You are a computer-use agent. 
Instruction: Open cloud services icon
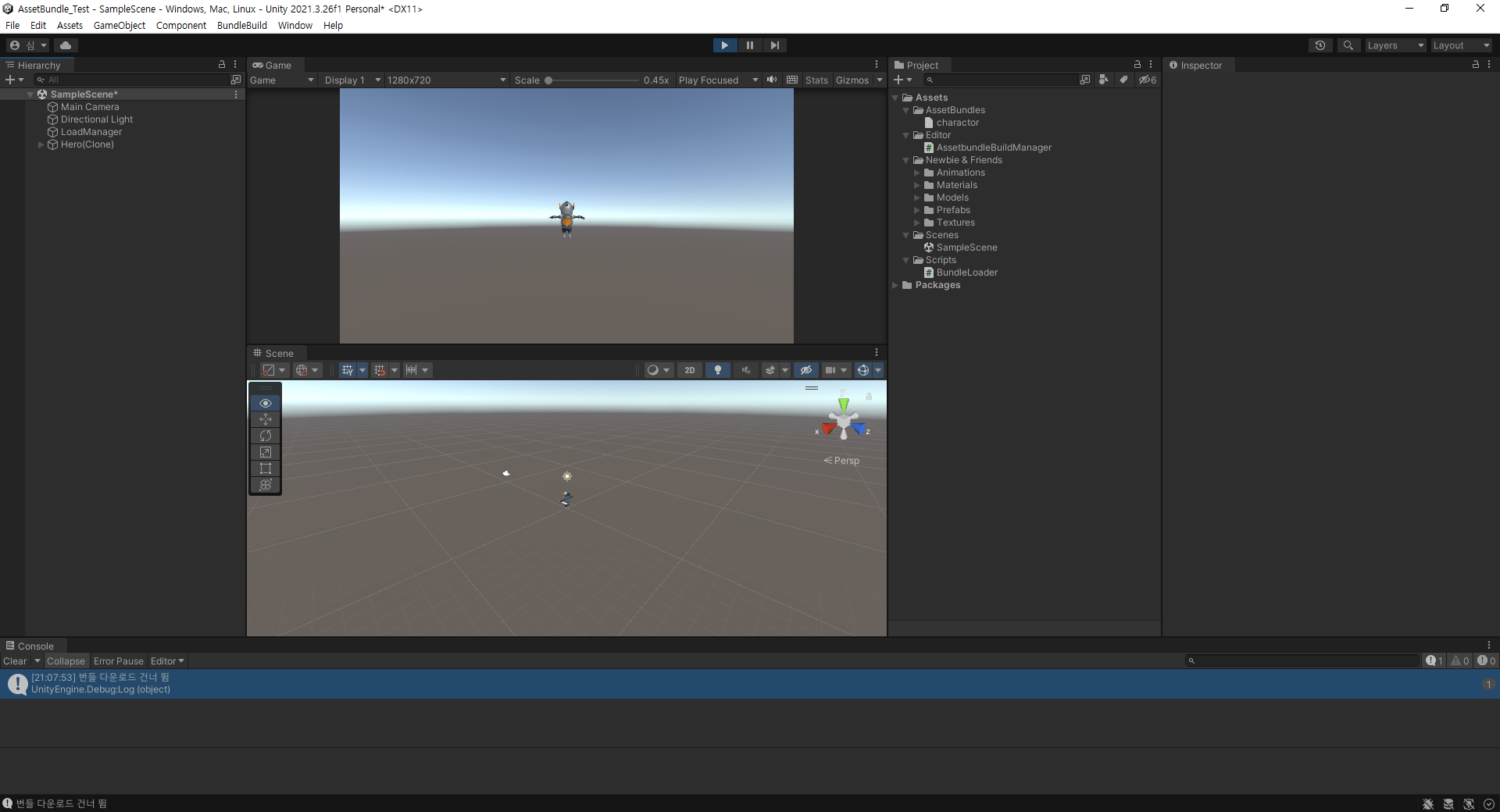click(x=66, y=45)
